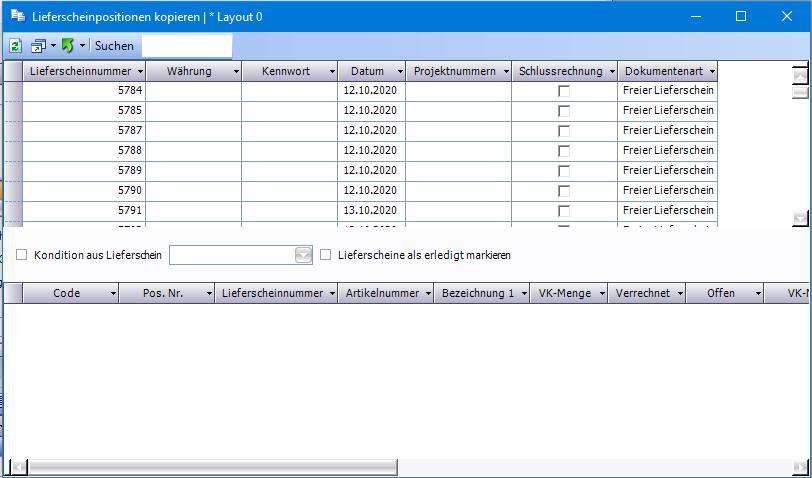
Task: Click the Artikelnummer column filter arrow
Action: click(428, 293)
